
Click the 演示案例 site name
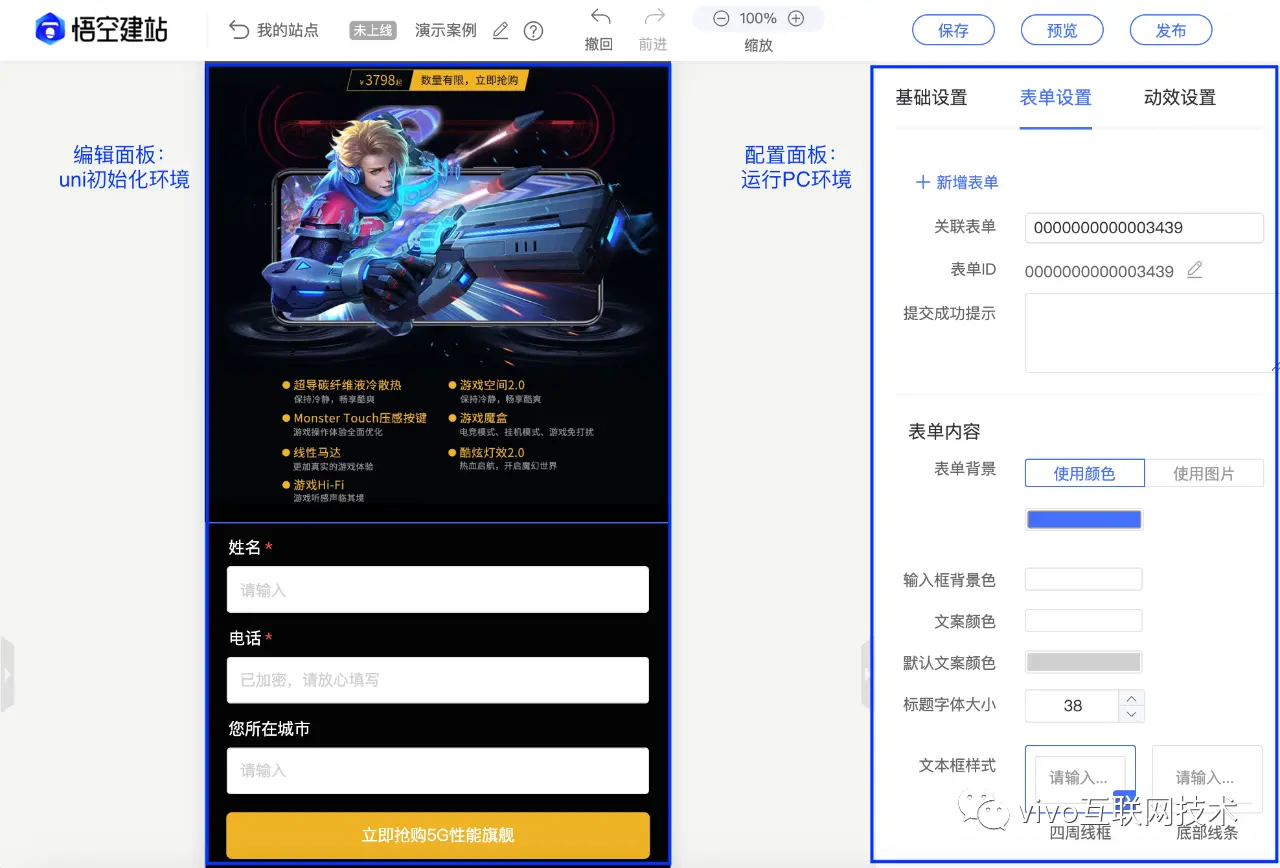coord(446,30)
